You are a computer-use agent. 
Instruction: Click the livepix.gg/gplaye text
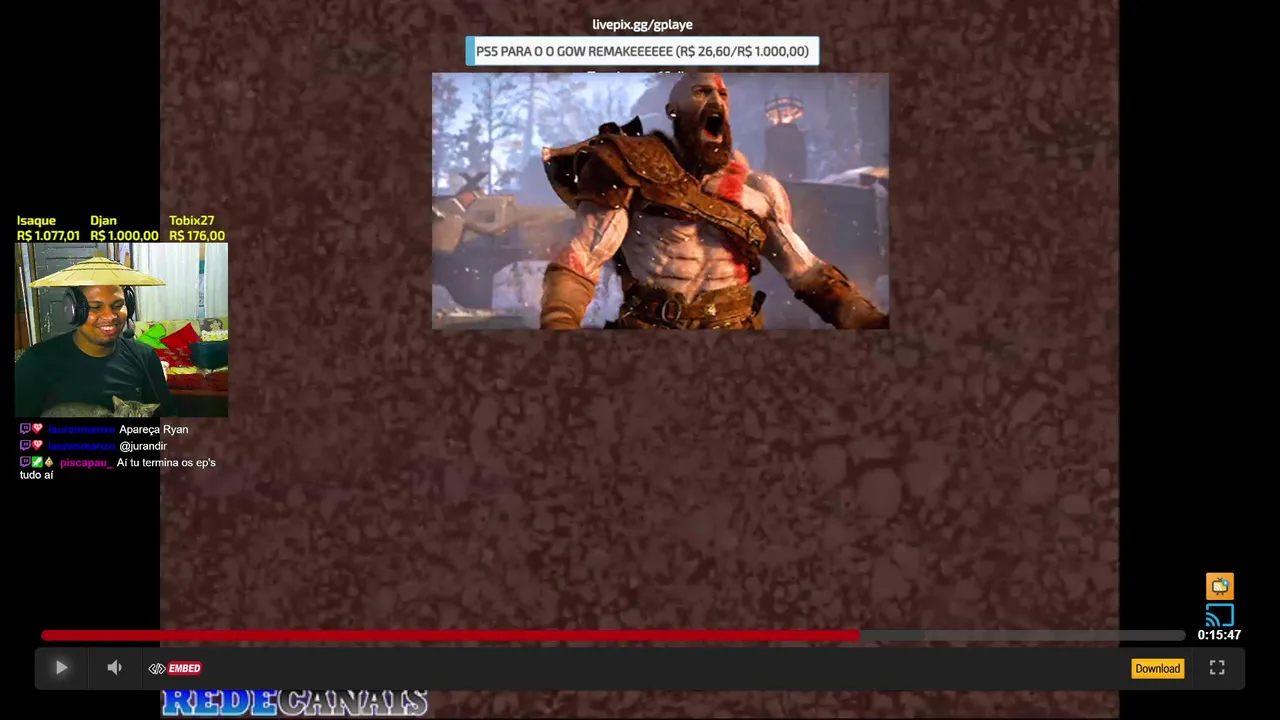(642, 24)
